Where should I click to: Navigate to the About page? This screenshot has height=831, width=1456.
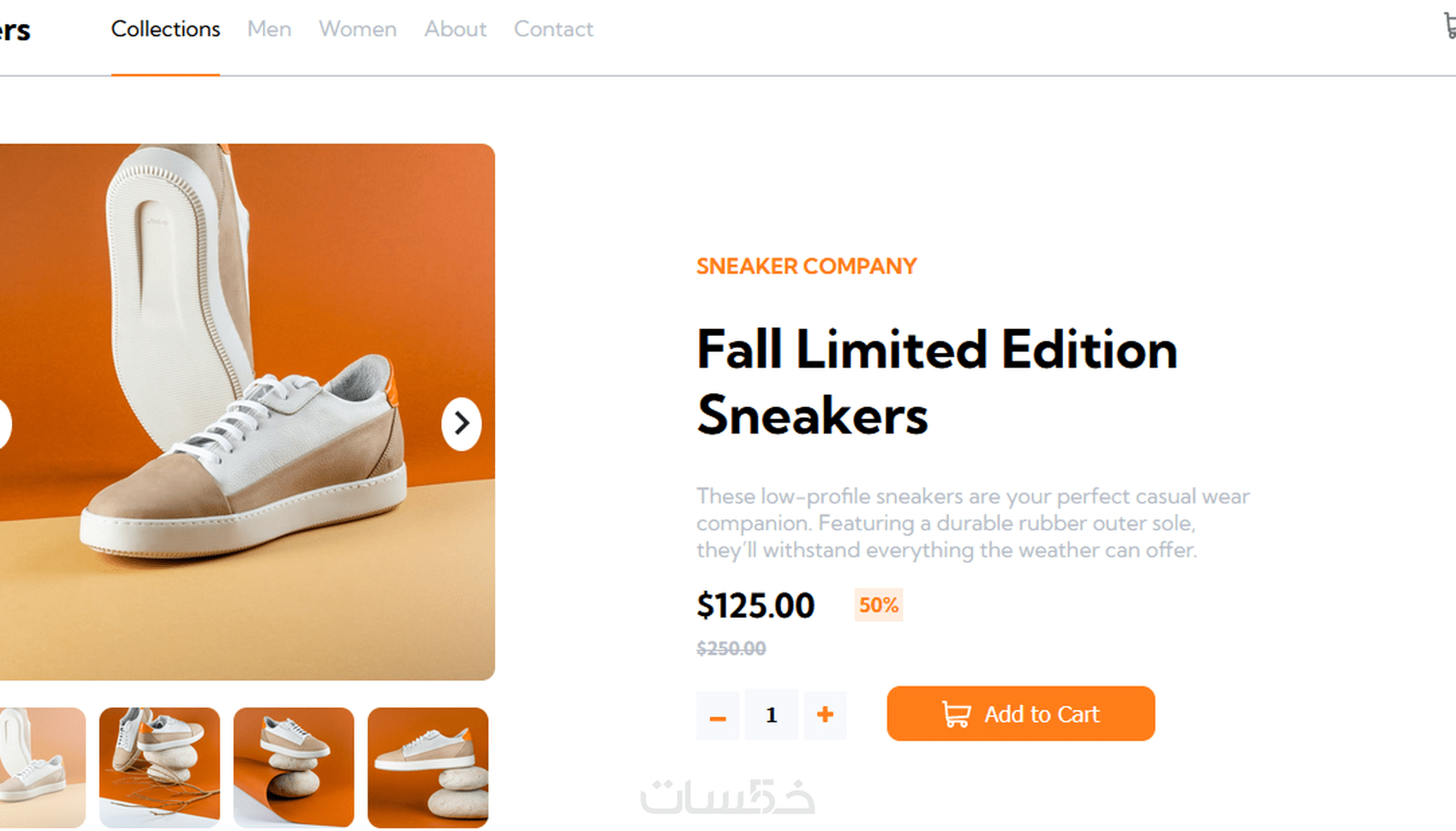[455, 29]
